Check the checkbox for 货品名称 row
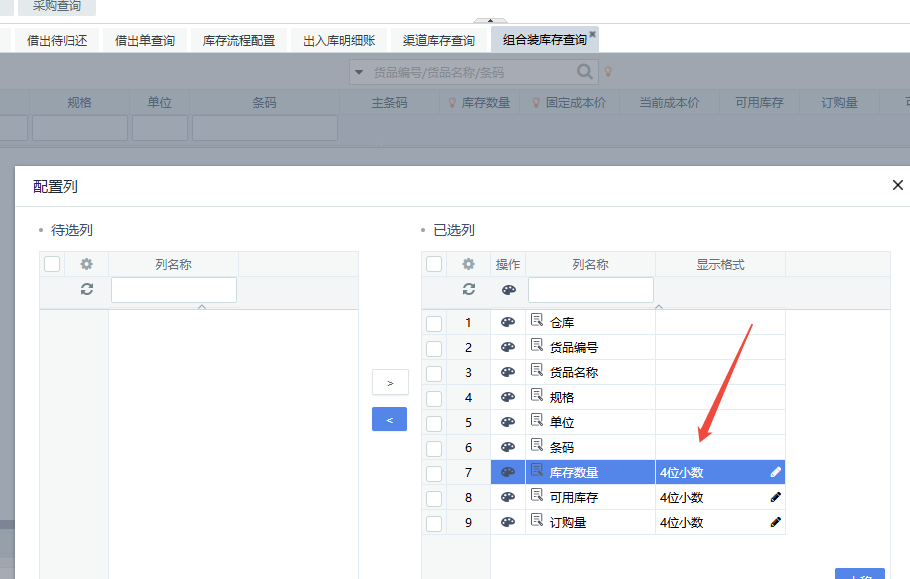This screenshot has height=579, width=910. [434, 373]
